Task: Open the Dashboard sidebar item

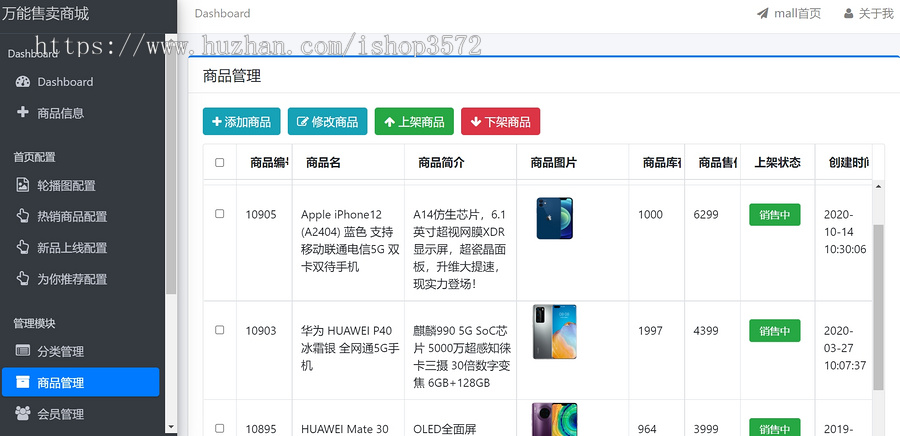Action: (80, 82)
